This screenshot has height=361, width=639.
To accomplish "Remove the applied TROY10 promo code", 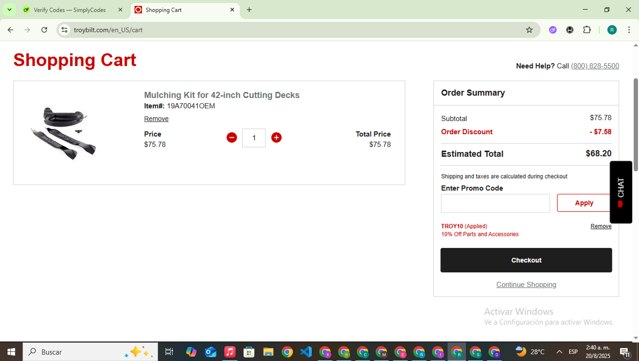I will tap(601, 226).
